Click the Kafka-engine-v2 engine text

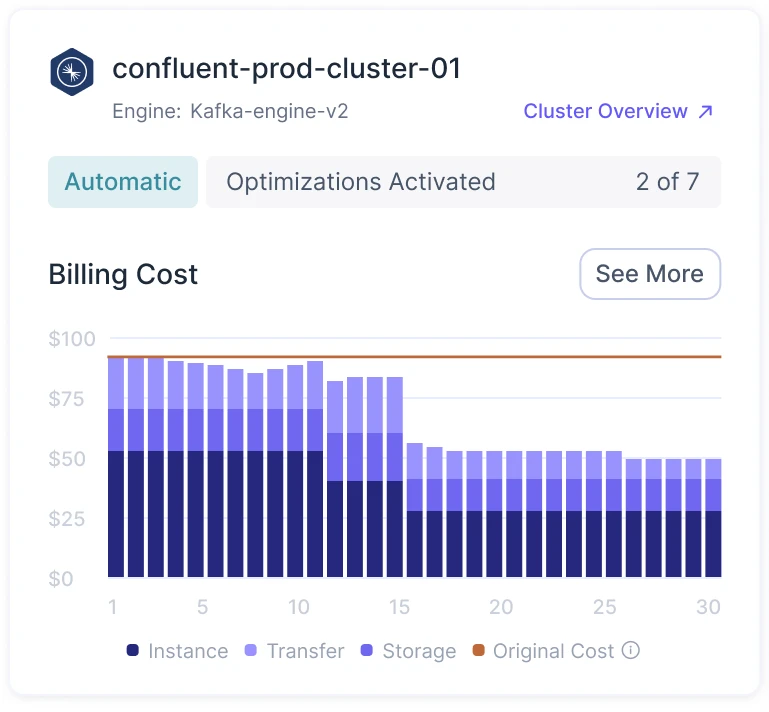(269, 111)
